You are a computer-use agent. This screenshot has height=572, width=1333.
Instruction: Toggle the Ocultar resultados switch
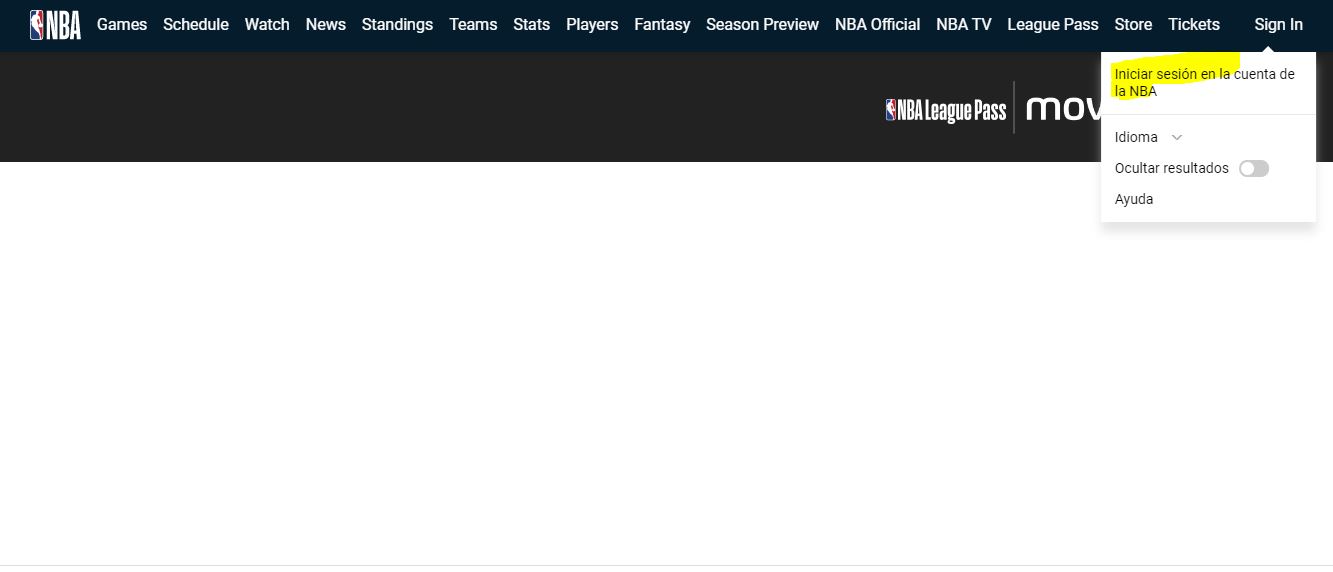(x=1253, y=169)
